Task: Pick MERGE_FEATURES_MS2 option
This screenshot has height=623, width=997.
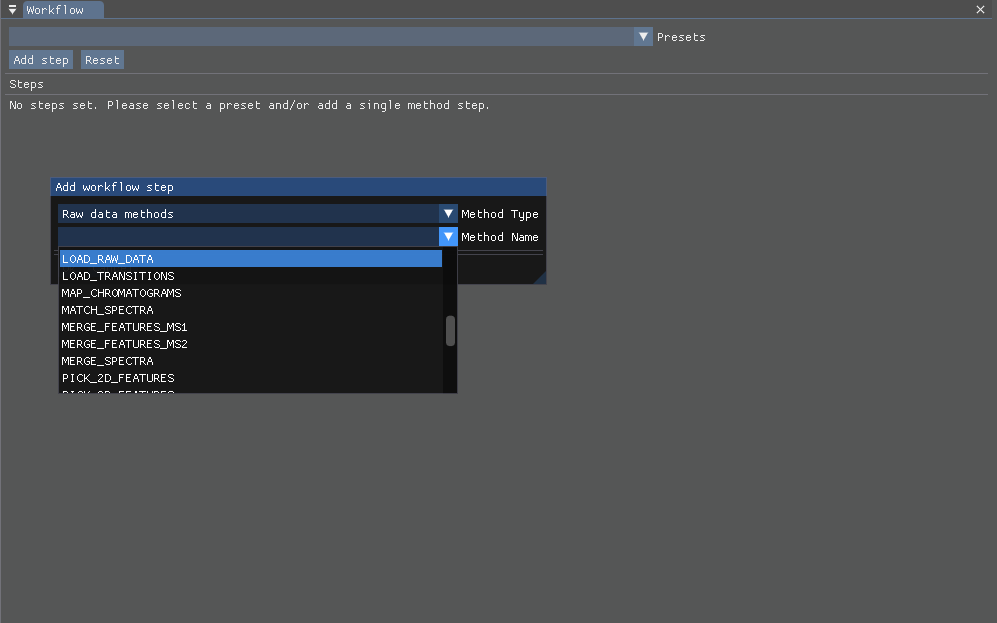Action: (x=251, y=344)
